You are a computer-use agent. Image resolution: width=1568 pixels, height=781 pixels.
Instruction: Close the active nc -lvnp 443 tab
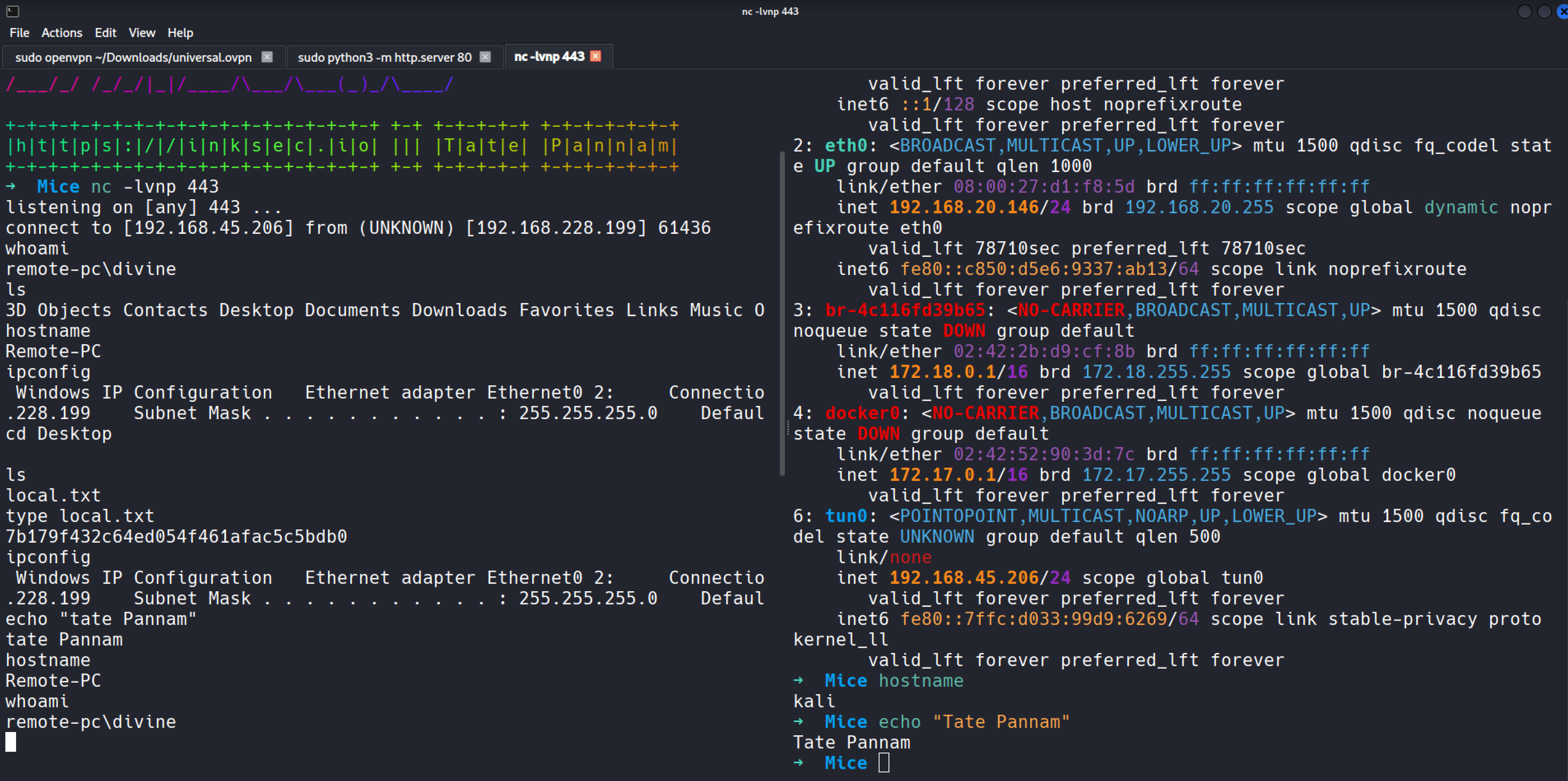click(596, 56)
